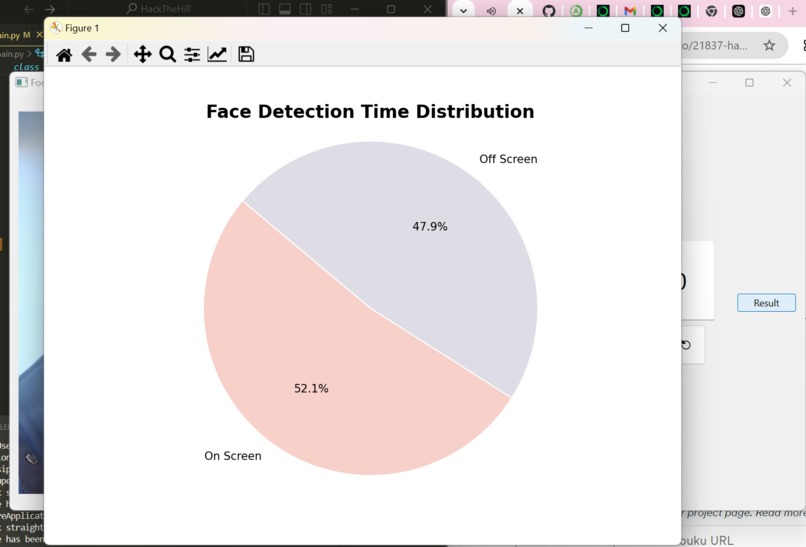Screen dimensions: 806x547
Task: Bookmark this page with the star icon
Action: pyautogui.click(x=769, y=45)
